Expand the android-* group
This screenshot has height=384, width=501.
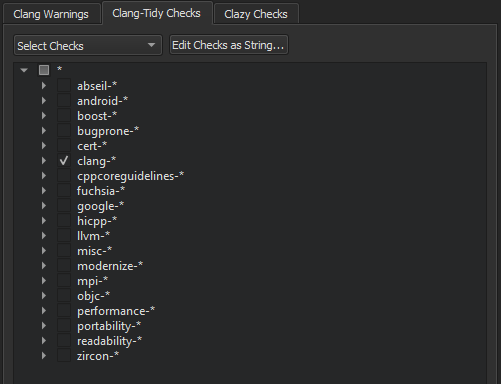tap(44, 101)
